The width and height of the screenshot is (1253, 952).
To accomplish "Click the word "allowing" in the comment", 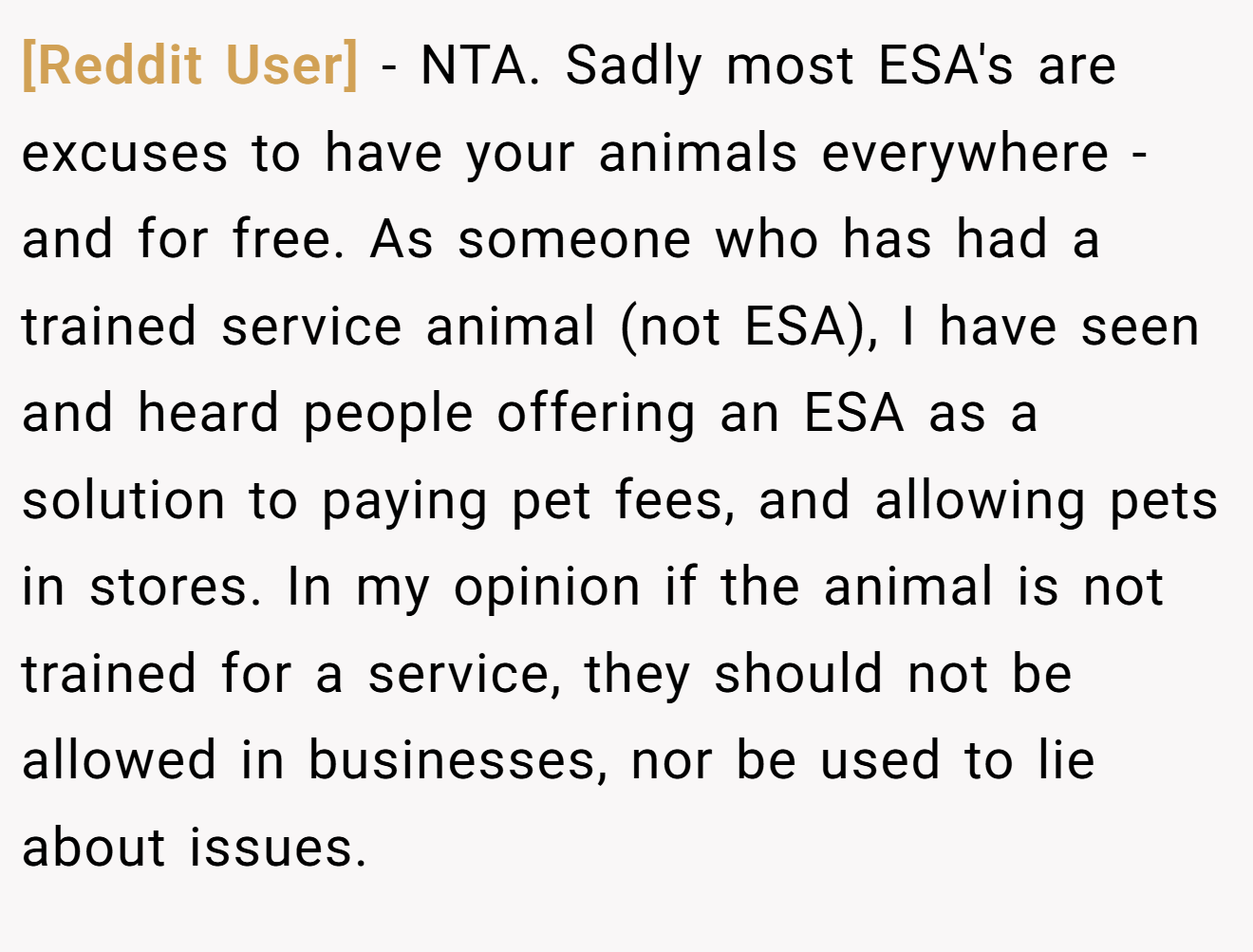I will click(980, 502).
